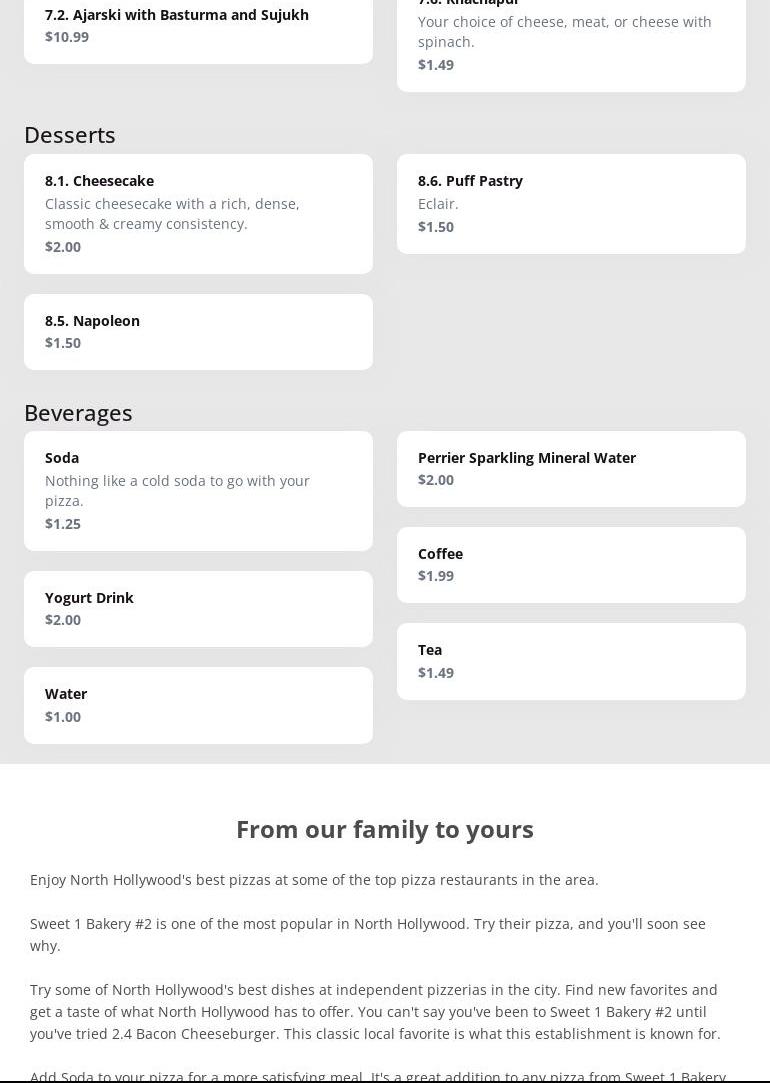
Task: Select the Tea beverage card
Action: click(x=571, y=660)
